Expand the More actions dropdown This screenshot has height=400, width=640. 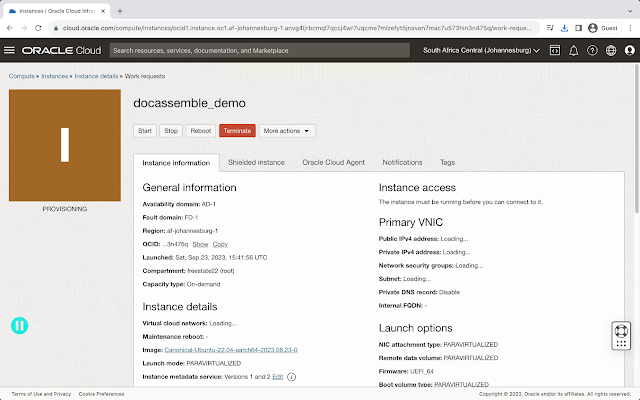[x=287, y=131]
